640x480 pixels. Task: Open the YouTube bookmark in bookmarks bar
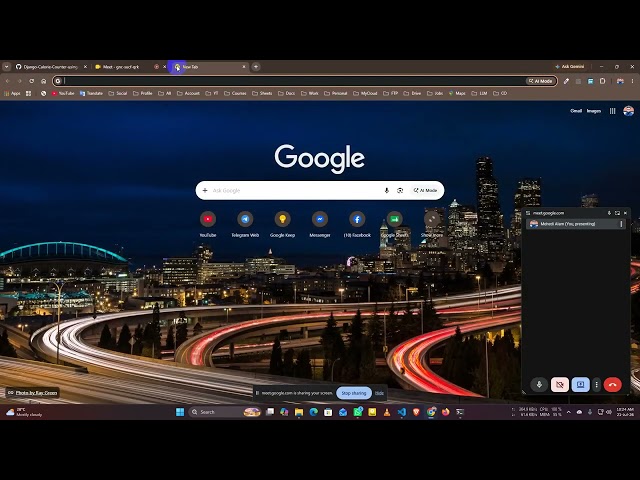(63, 93)
